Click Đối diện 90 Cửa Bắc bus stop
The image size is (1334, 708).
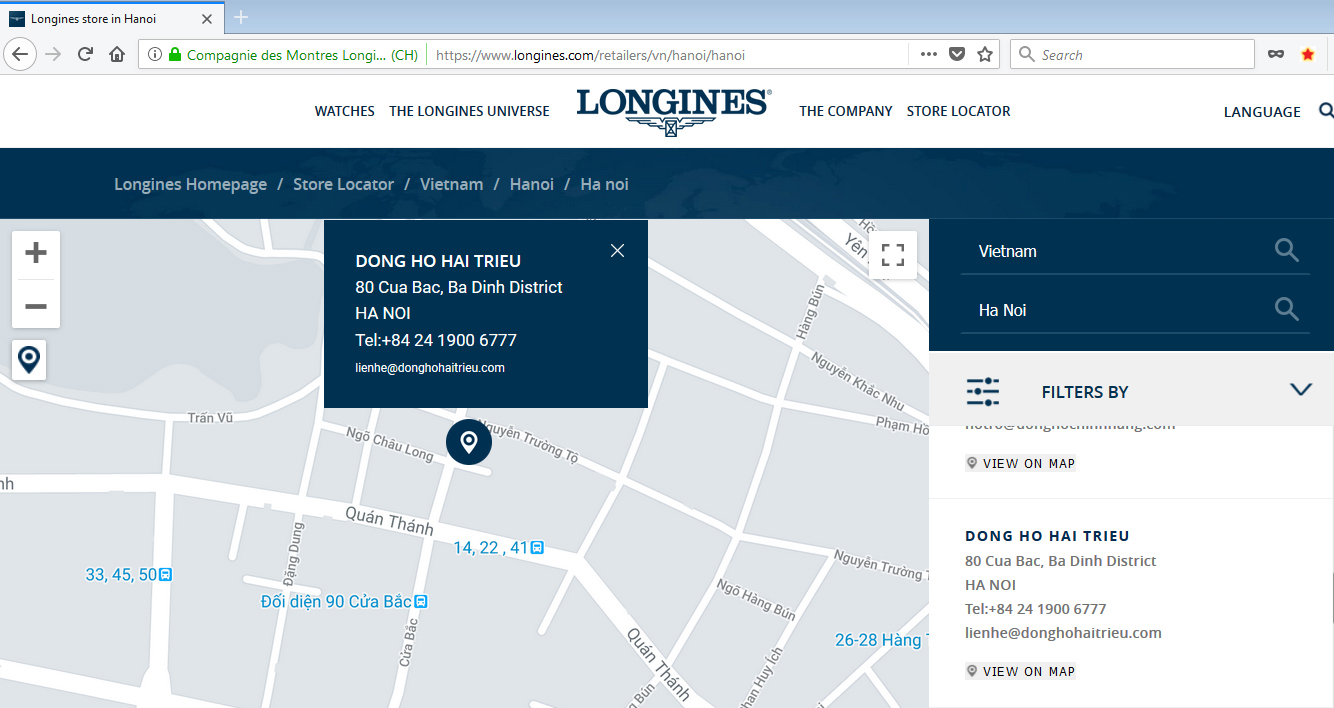[344, 601]
